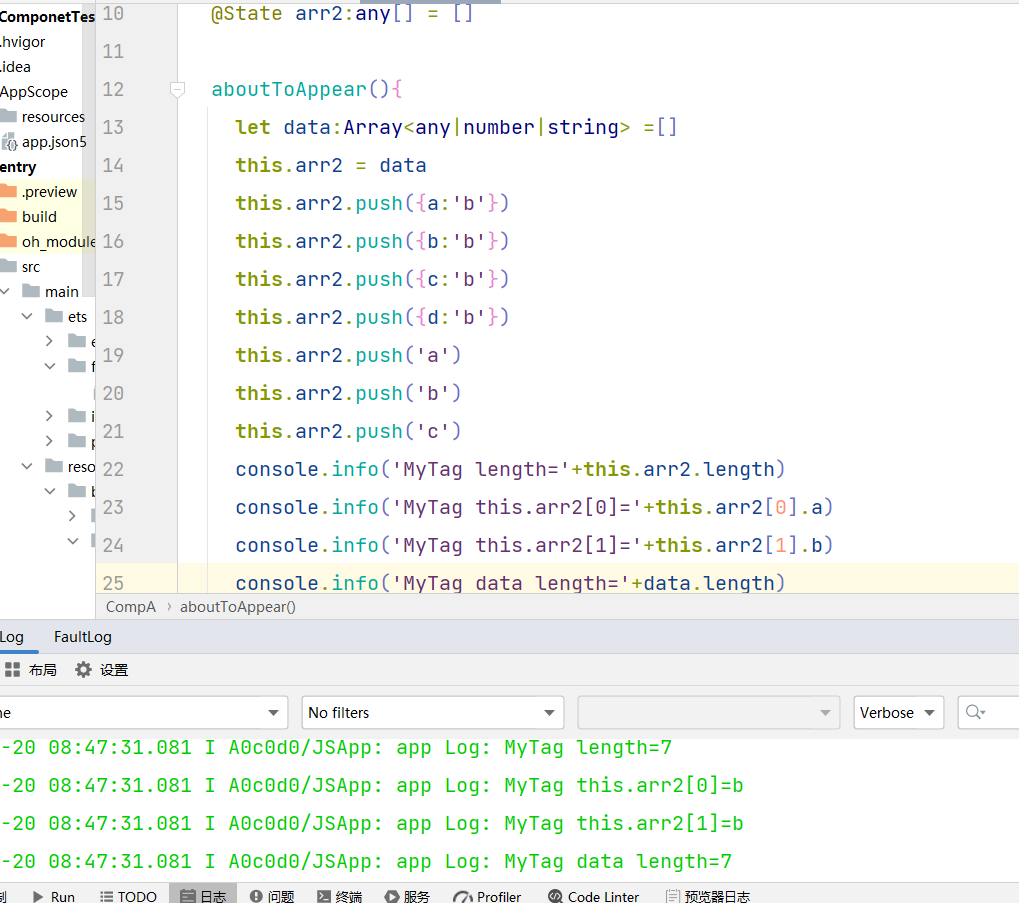
Task: Click log entry "MyTag this.arr2[0]=b"
Action: [624, 785]
